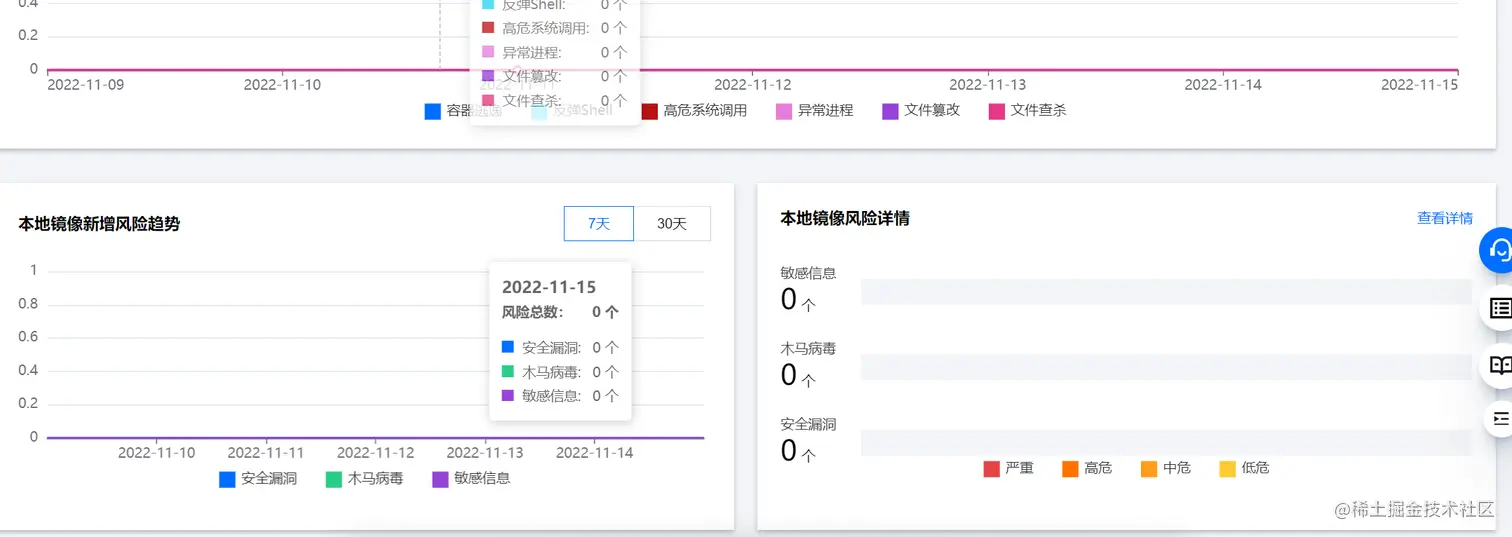Open the menu list floating icon at bottom

(x=1500, y=417)
